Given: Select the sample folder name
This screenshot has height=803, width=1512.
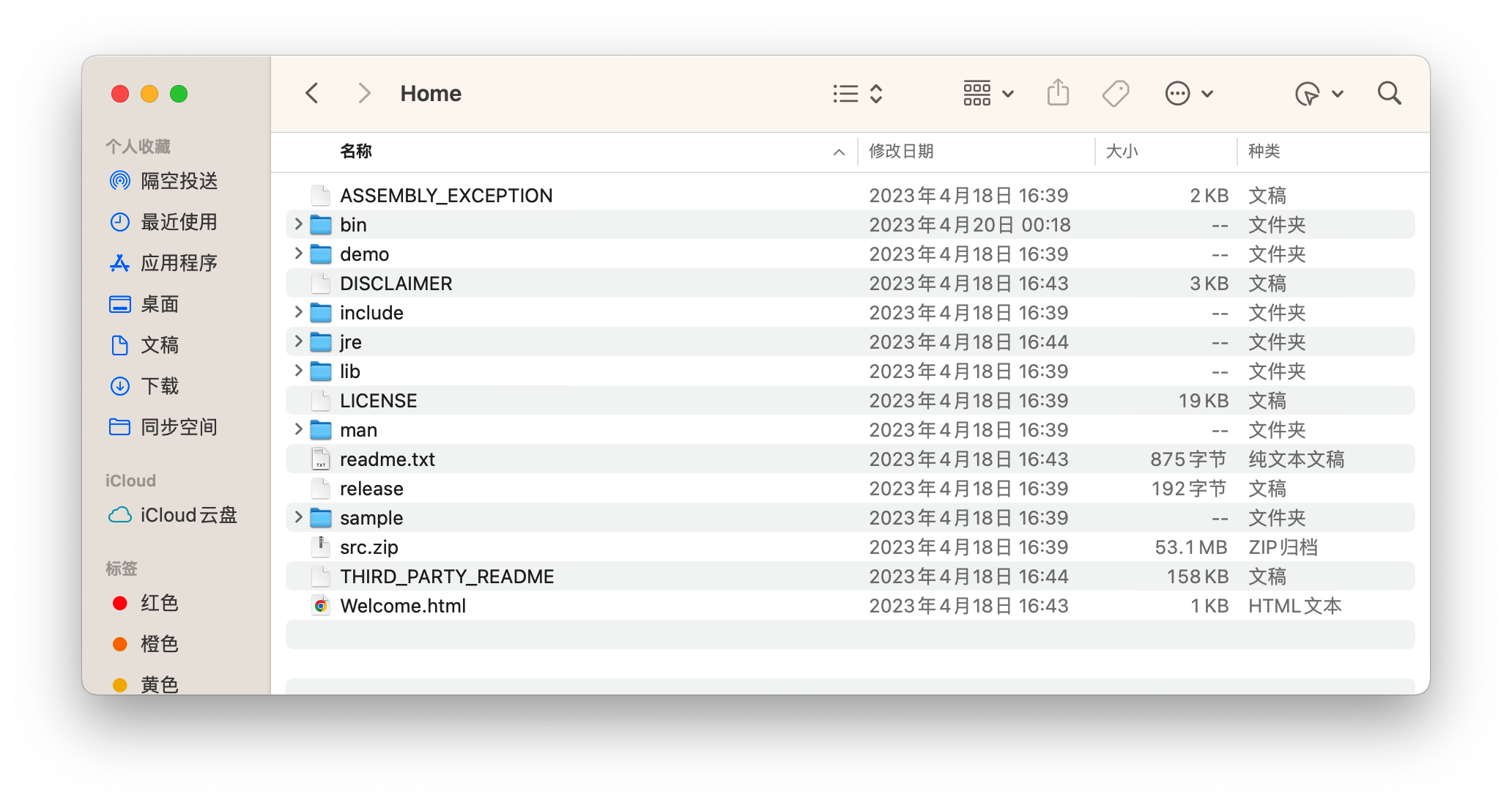Looking at the screenshot, I should click(371, 518).
